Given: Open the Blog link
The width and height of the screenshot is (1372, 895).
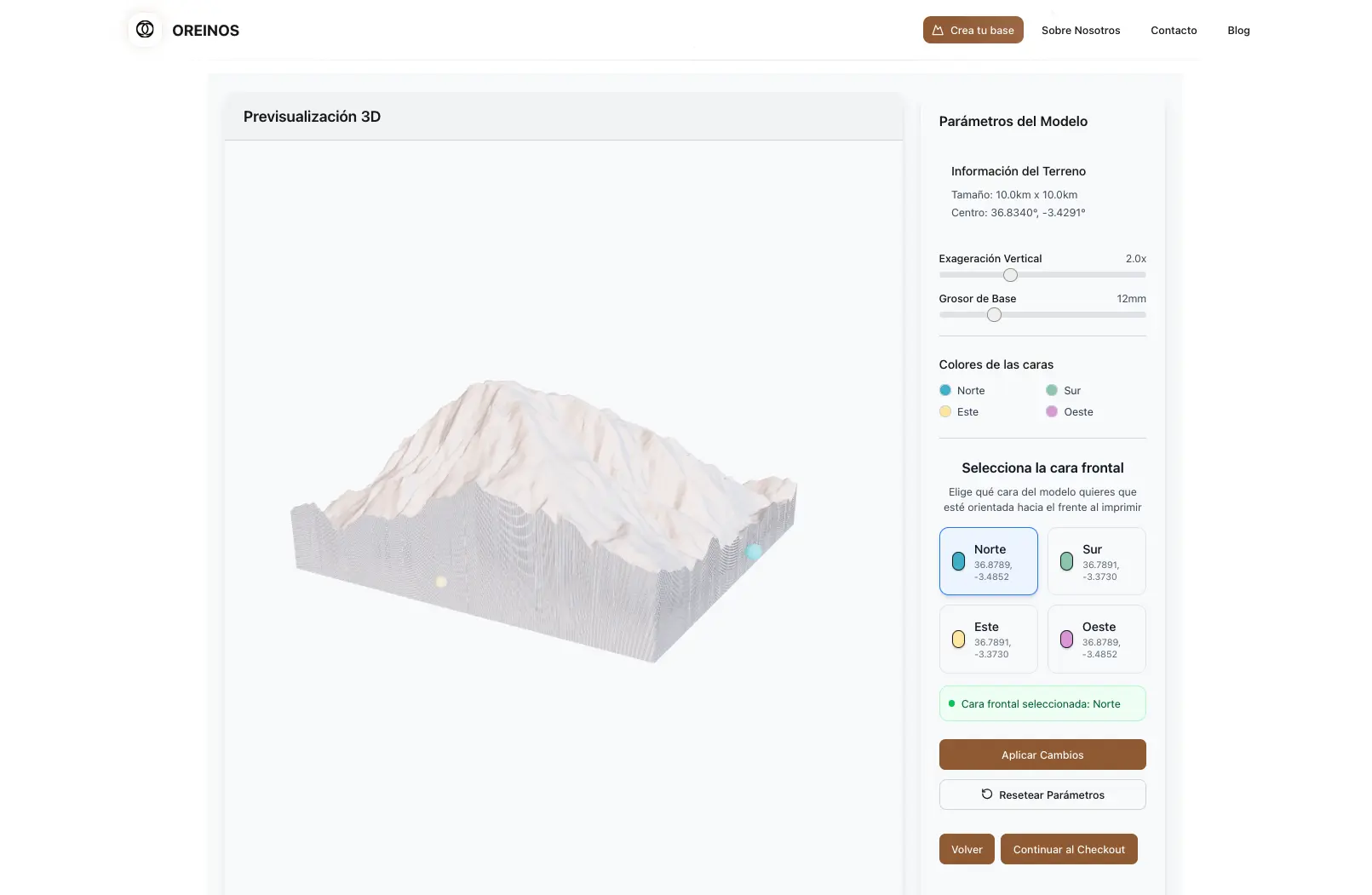Looking at the screenshot, I should coord(1238,31).
